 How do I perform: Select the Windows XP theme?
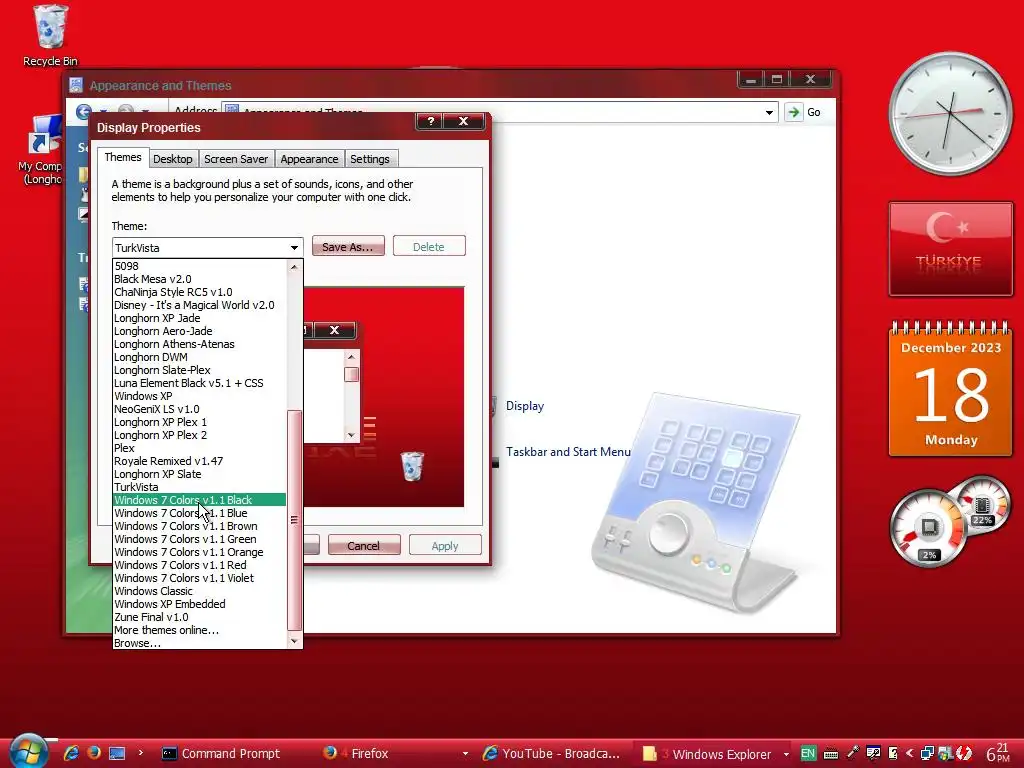199,396
